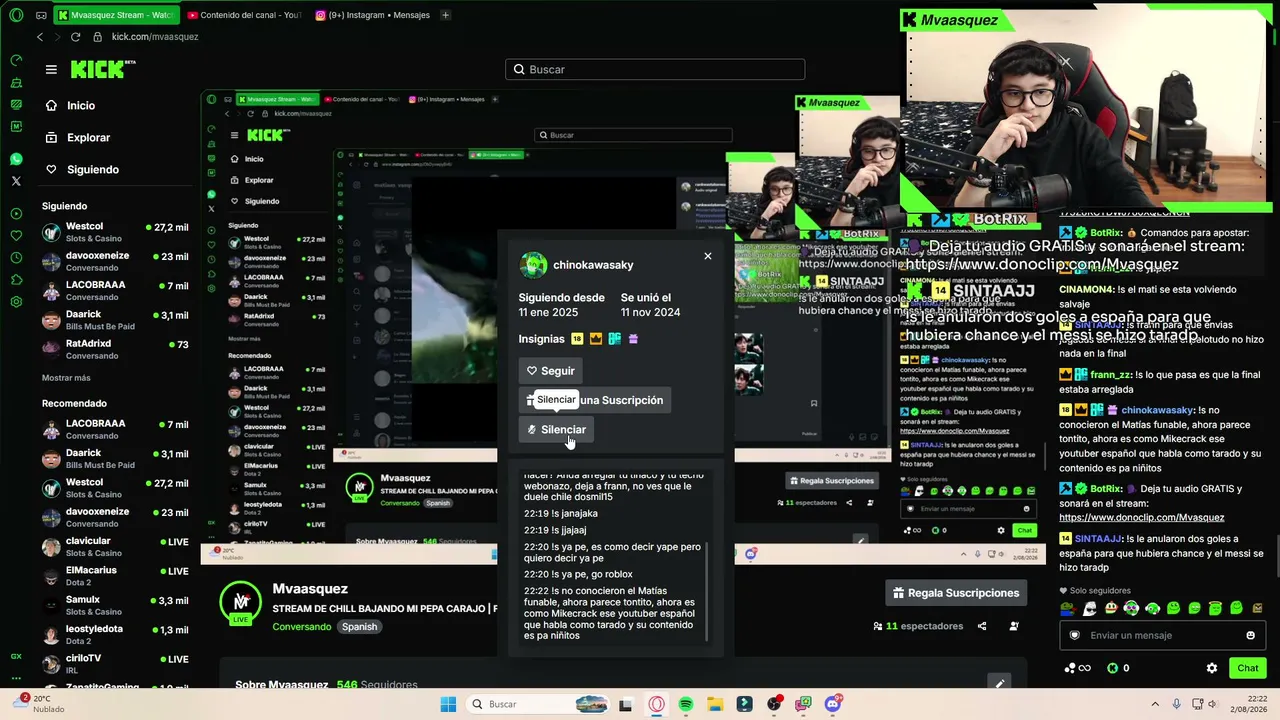Open bookmarks heart icon in Opera's outer sidebar
The width and height of the screenshot is (1280, 720).
[x=16, y=235]
